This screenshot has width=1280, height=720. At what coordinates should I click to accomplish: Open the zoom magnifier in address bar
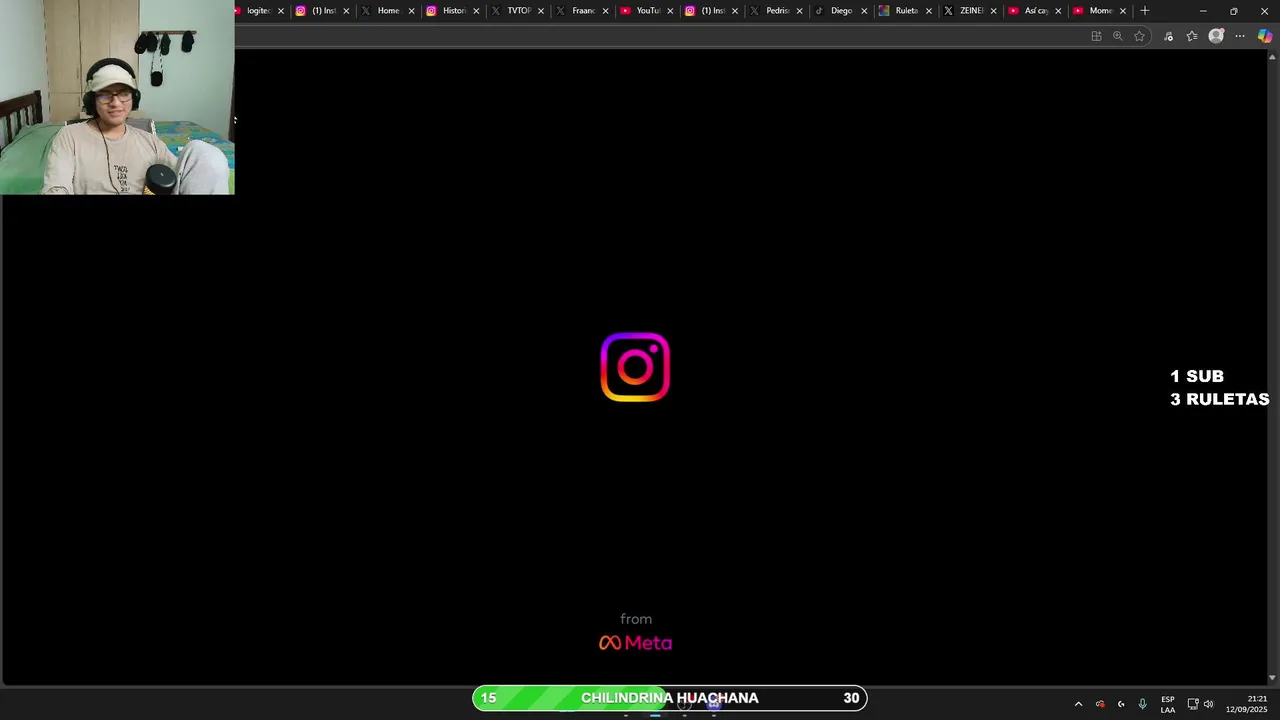1118,36
